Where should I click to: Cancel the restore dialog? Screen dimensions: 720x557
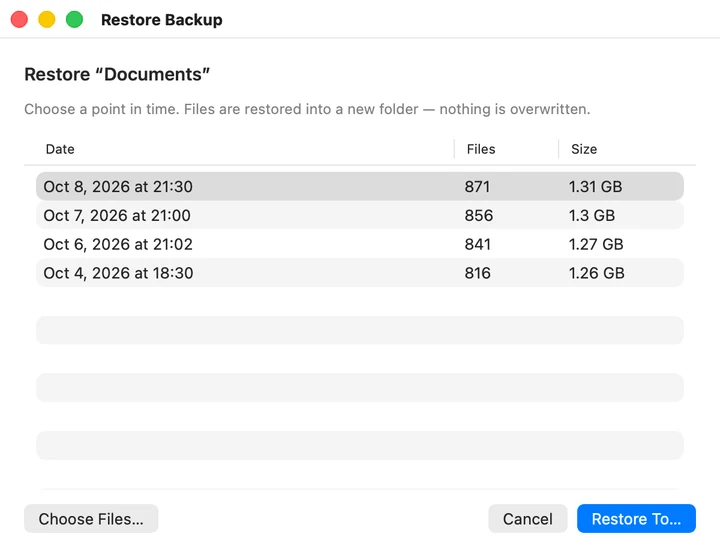[x=528, y=518]
